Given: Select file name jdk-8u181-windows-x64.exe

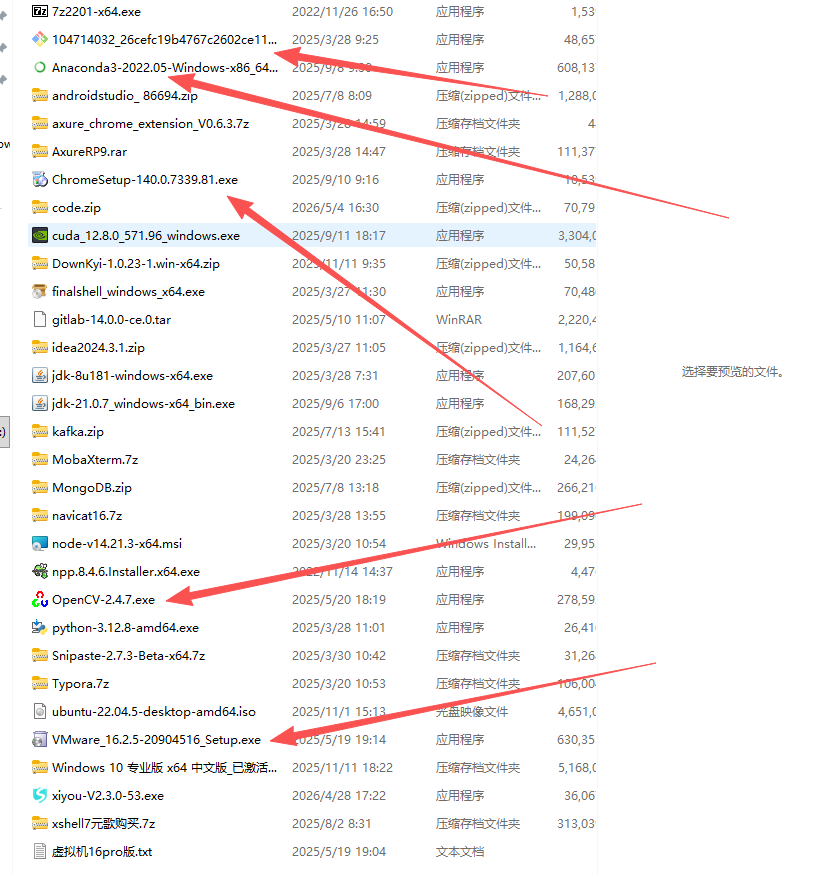Looking at the screenshot, I should pos(132,376).
